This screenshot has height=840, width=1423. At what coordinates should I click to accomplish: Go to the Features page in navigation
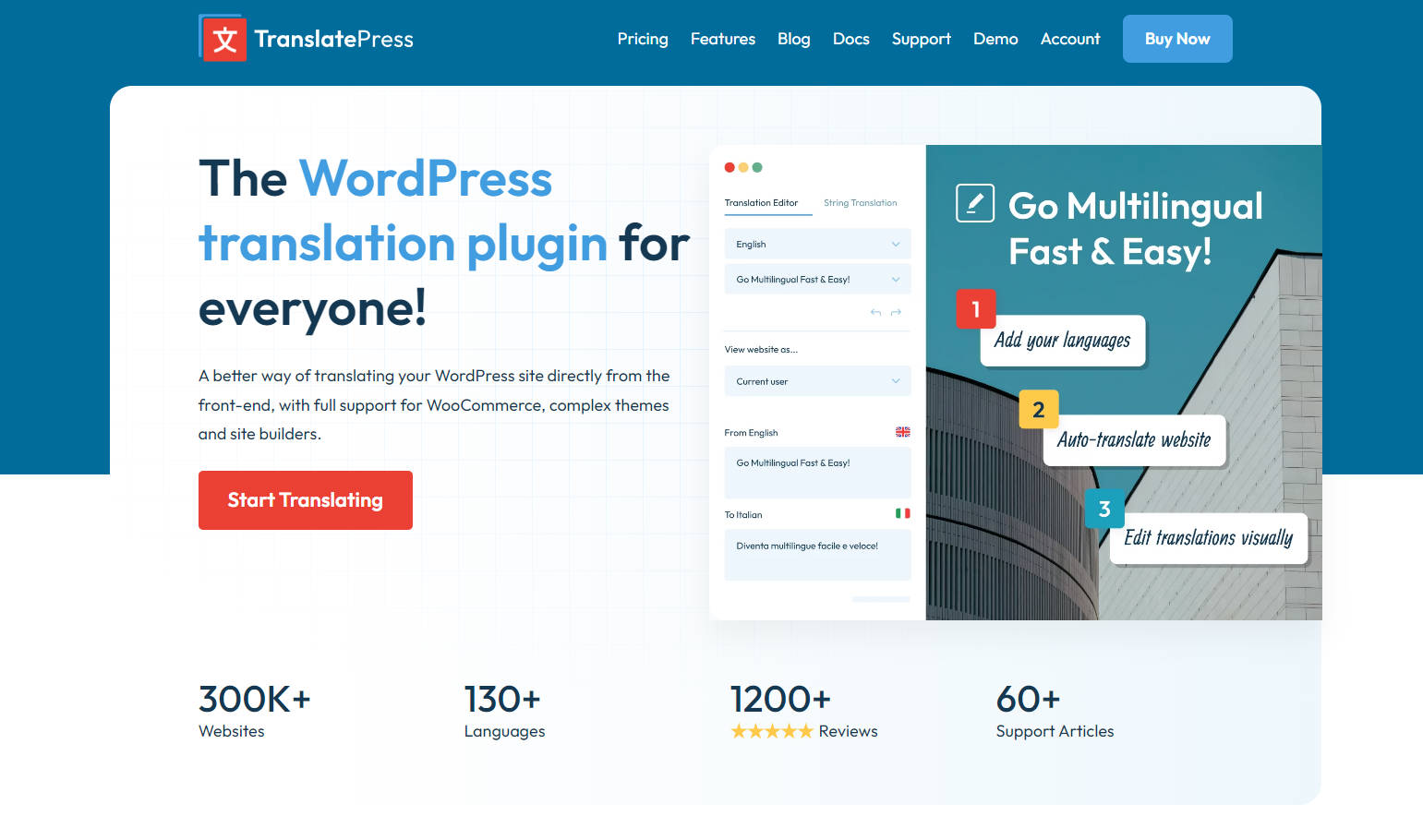click(722, 39)
